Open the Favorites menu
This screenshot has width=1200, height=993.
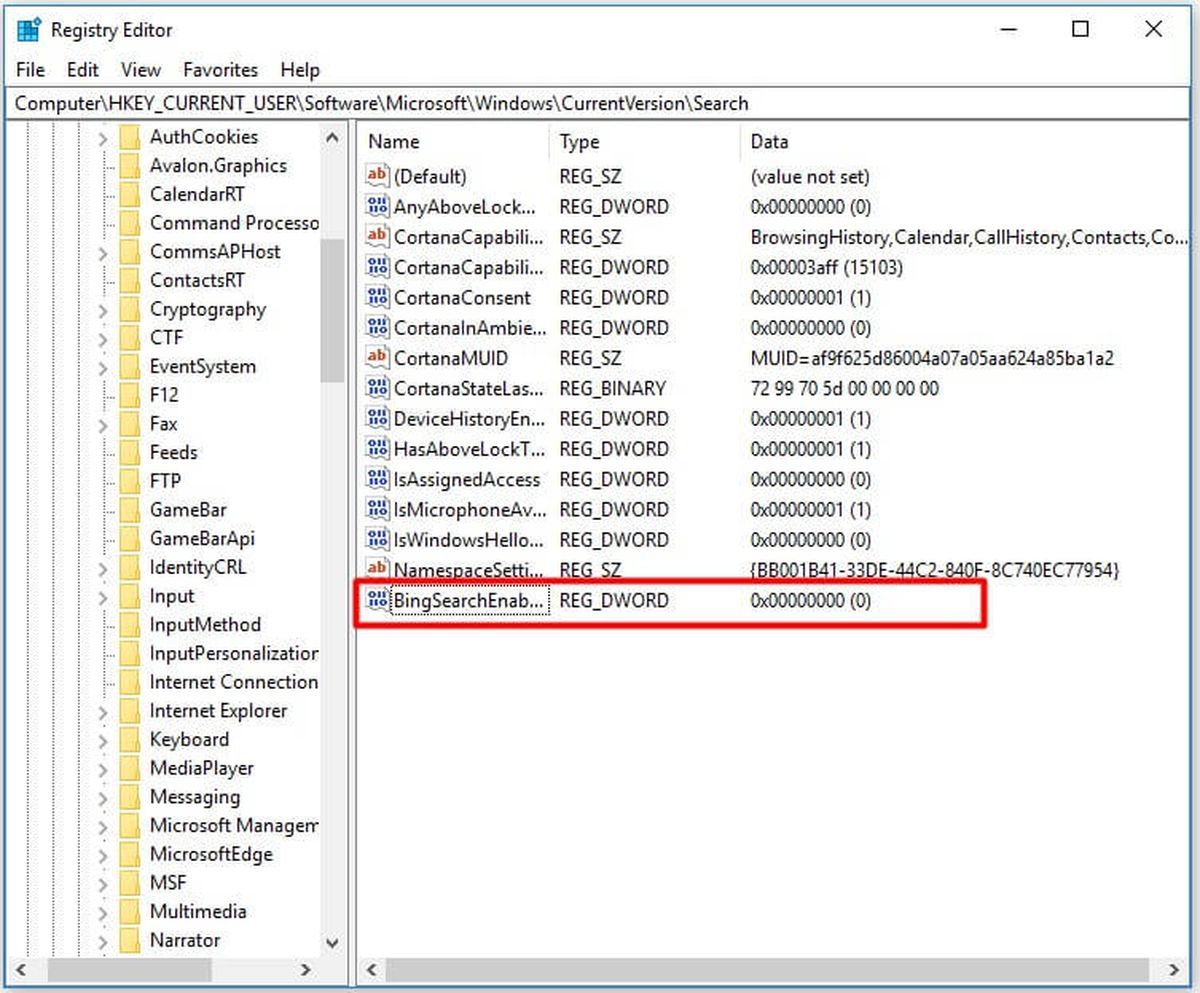[x=221, y=70]
